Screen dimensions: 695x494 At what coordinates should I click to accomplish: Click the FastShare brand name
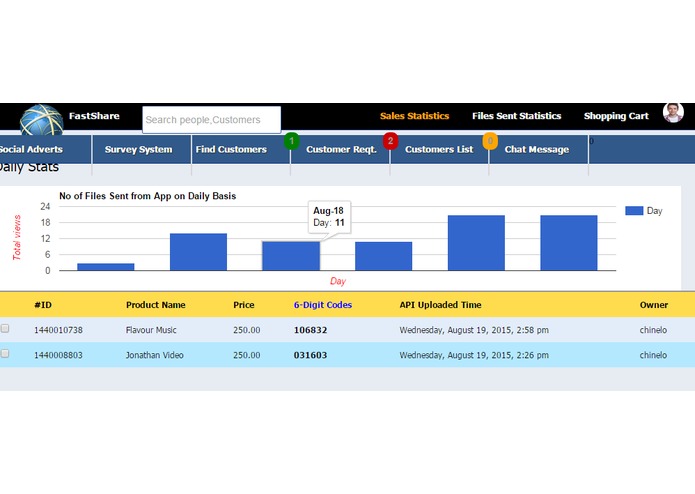pyautogui.click(x=94, y=116)
